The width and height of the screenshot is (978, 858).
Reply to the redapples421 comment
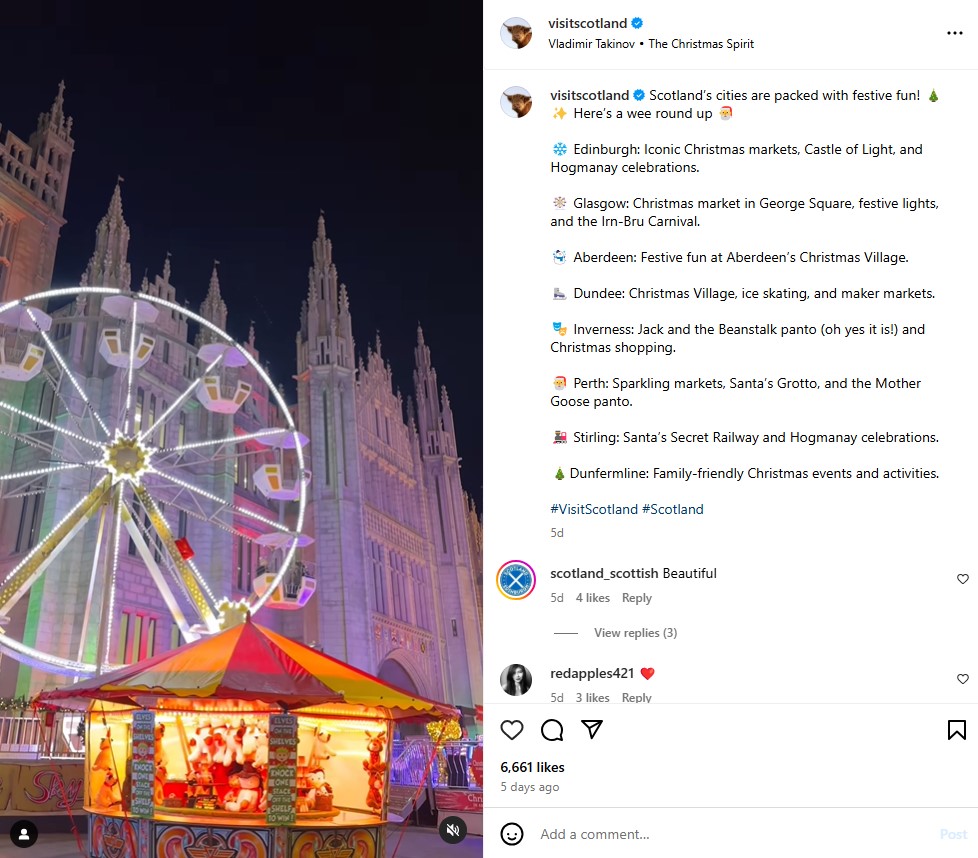click(x=636, y=697)
